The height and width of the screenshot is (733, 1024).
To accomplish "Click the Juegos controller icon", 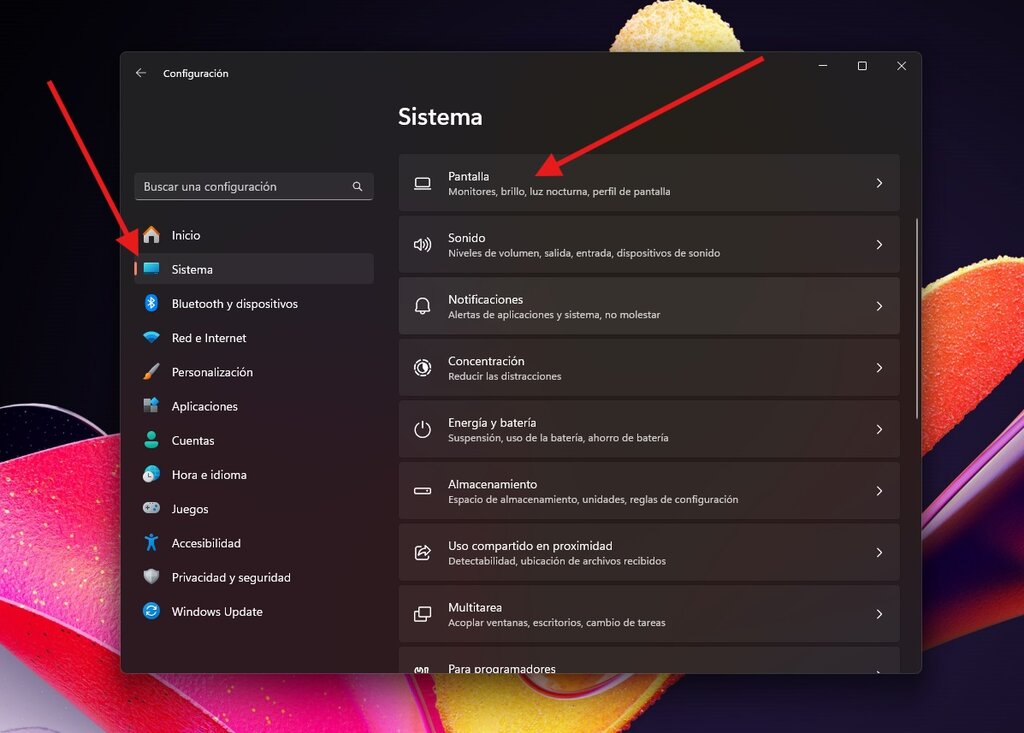I will tap(152, 508).
